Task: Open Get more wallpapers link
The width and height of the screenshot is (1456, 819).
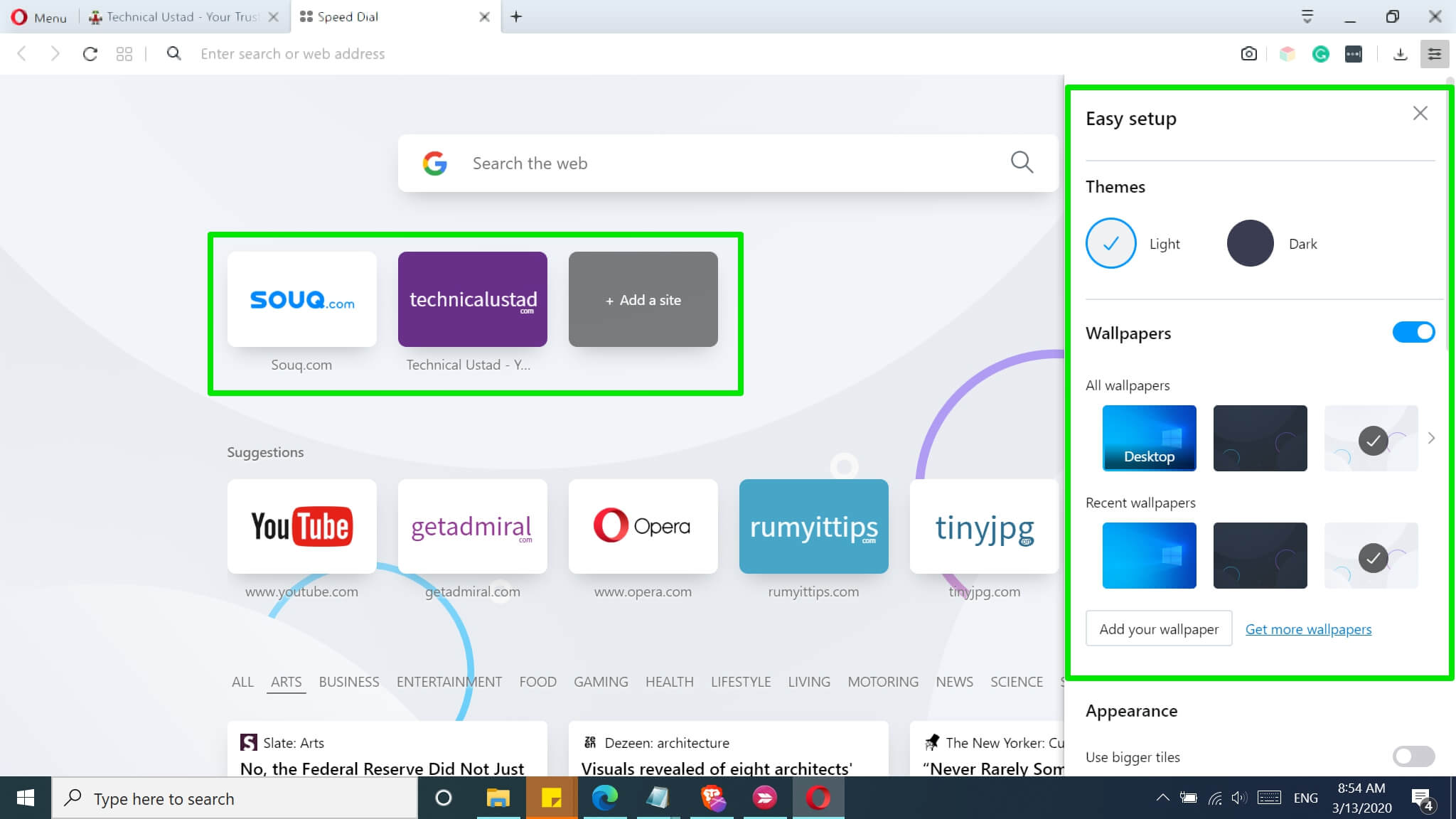Action: click(x=1308, y=629)
